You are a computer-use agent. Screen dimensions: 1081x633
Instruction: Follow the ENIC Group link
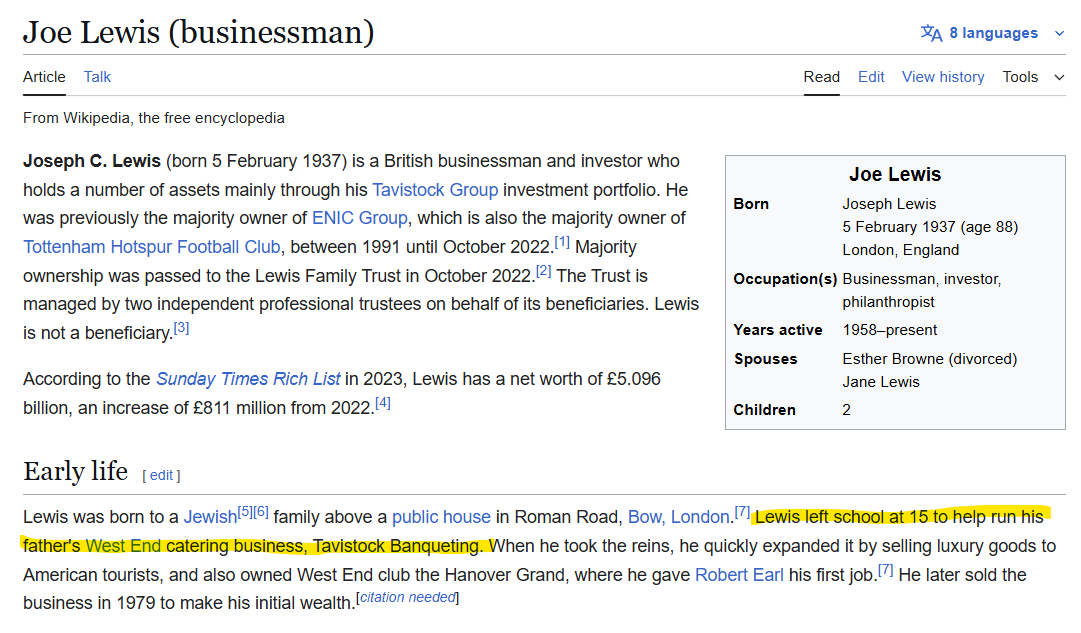coord(360,218)
